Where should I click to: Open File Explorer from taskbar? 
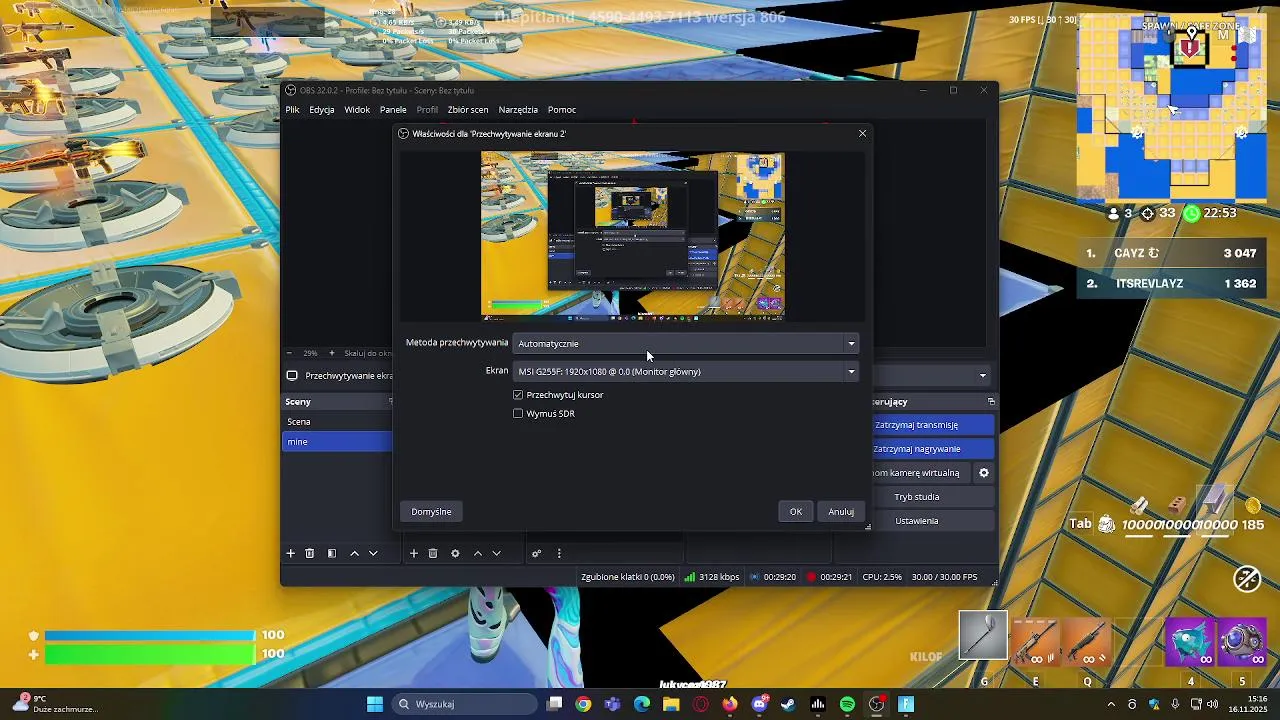671,704
